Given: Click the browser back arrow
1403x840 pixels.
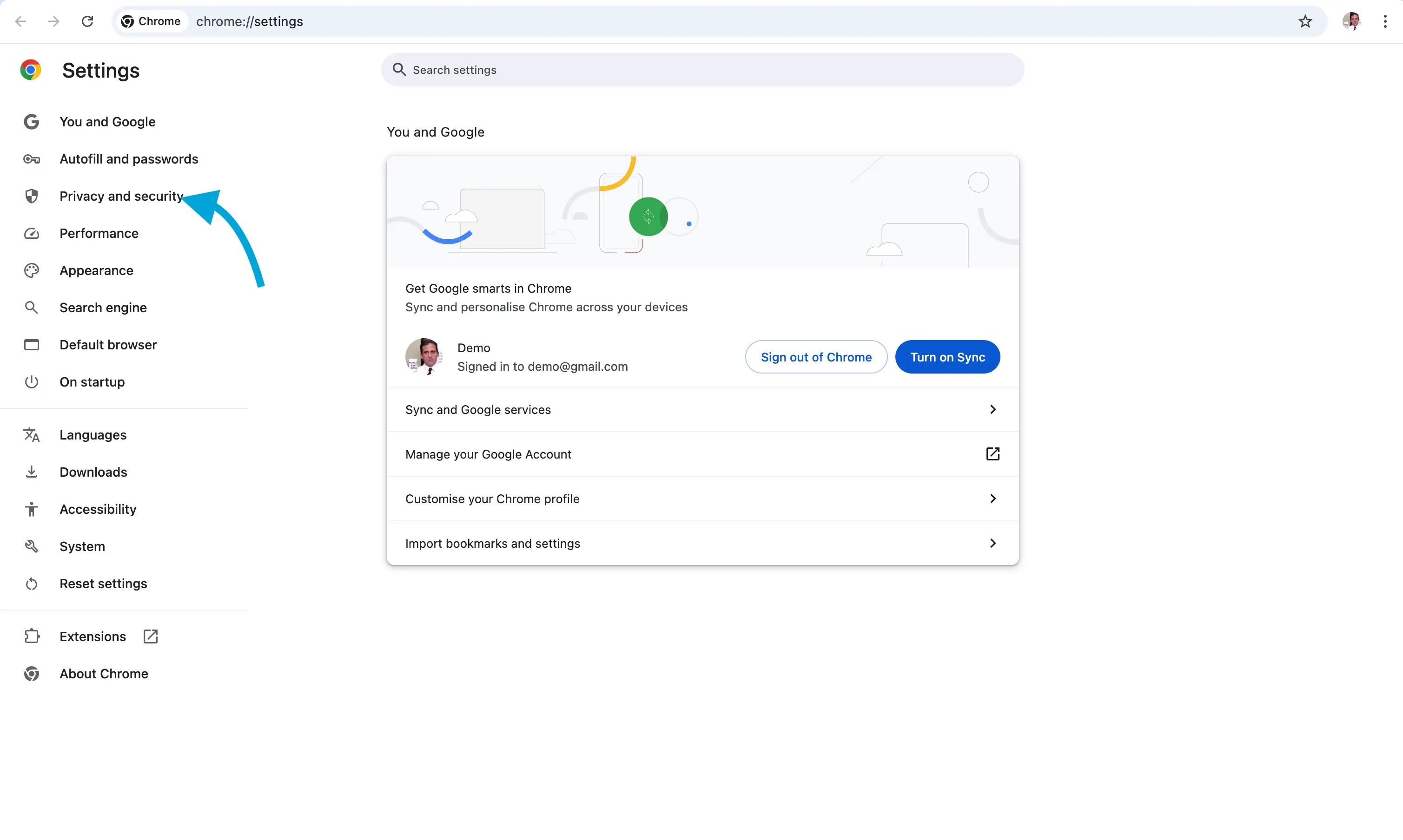Looking at the screenshot, I should (x=21, y=21).
